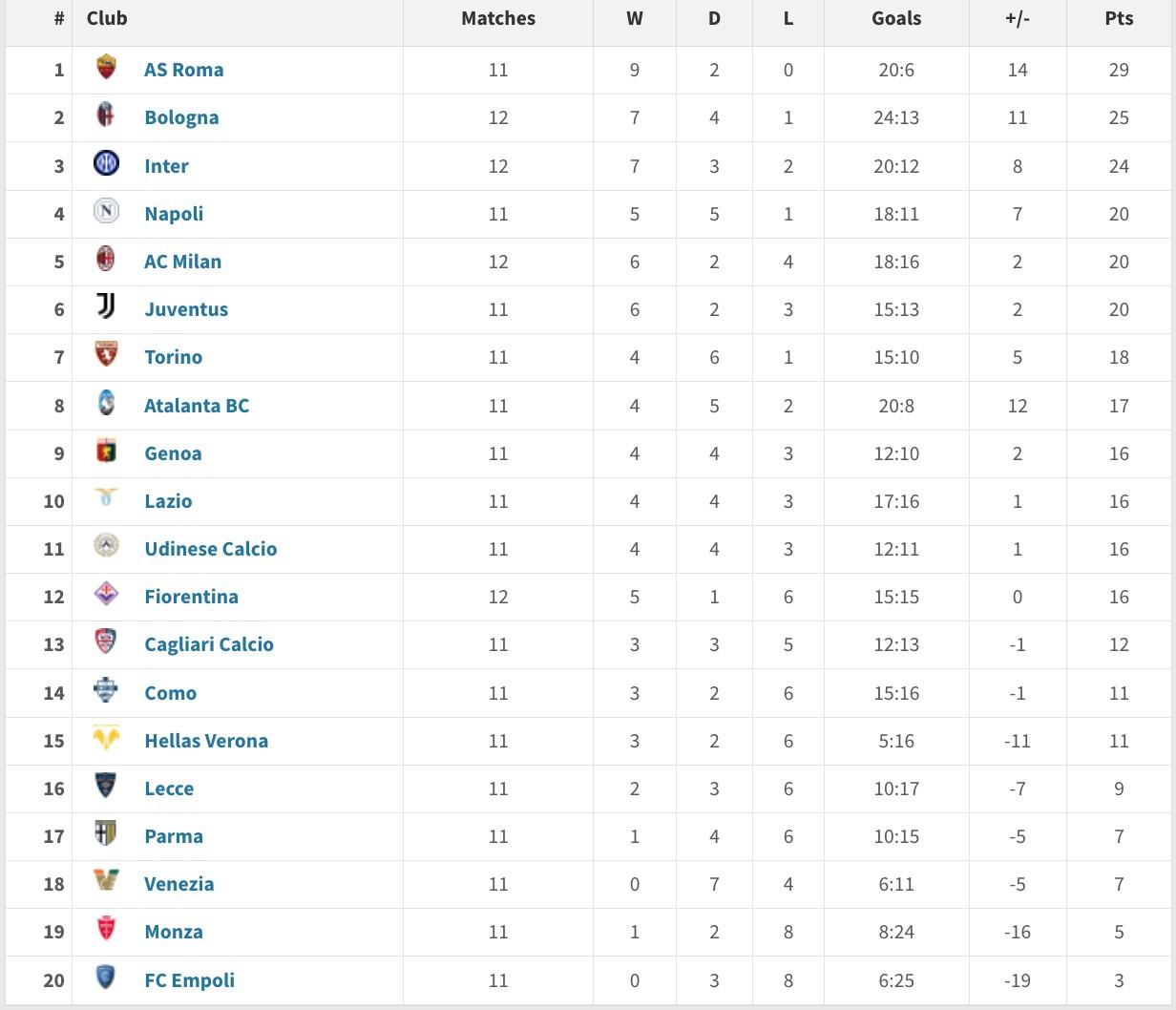Click the Napoli club badge
This screenshot has width=1176, height=1010.
point(106,211)
